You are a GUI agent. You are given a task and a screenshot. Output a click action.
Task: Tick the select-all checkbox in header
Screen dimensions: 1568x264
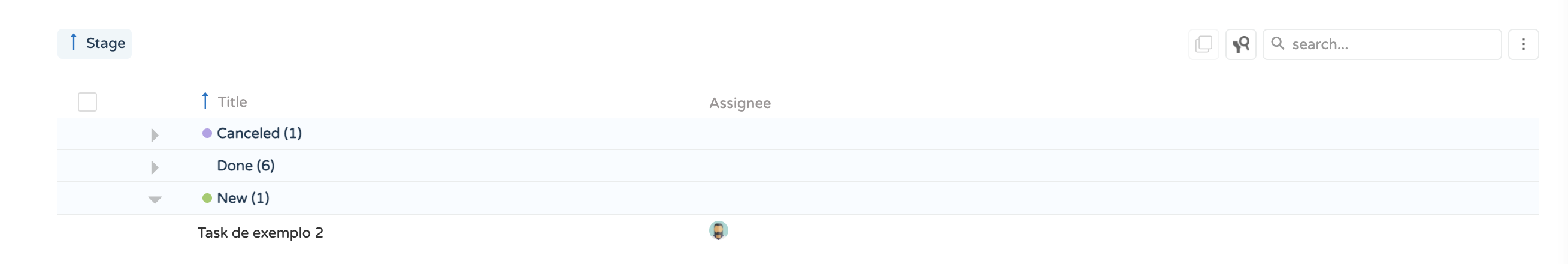(x=87, y=102)
